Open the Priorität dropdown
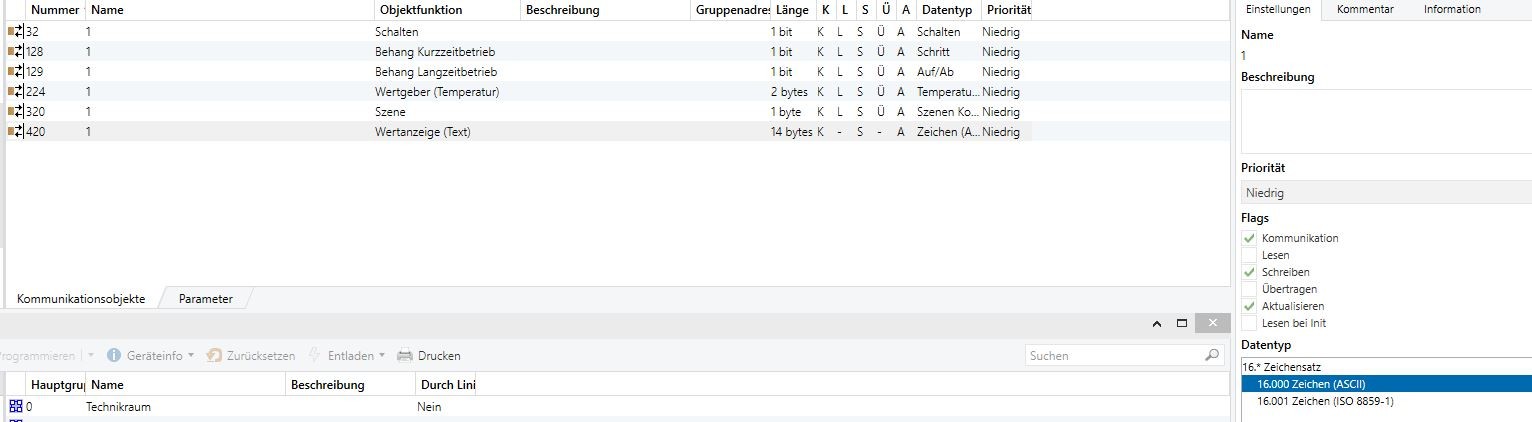The image size is (1532, 422). pos(1385,193)
